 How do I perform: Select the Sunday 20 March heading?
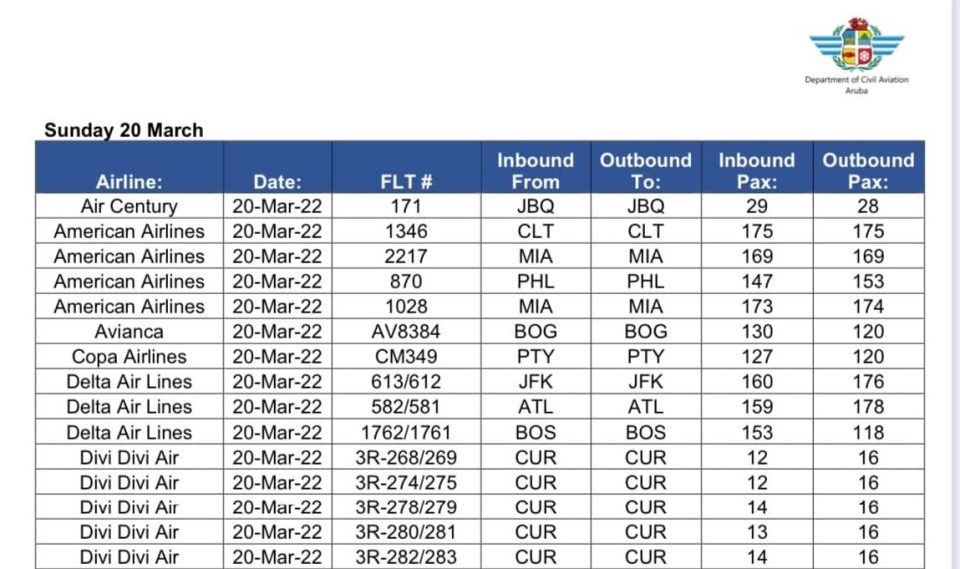pos(124,130)
